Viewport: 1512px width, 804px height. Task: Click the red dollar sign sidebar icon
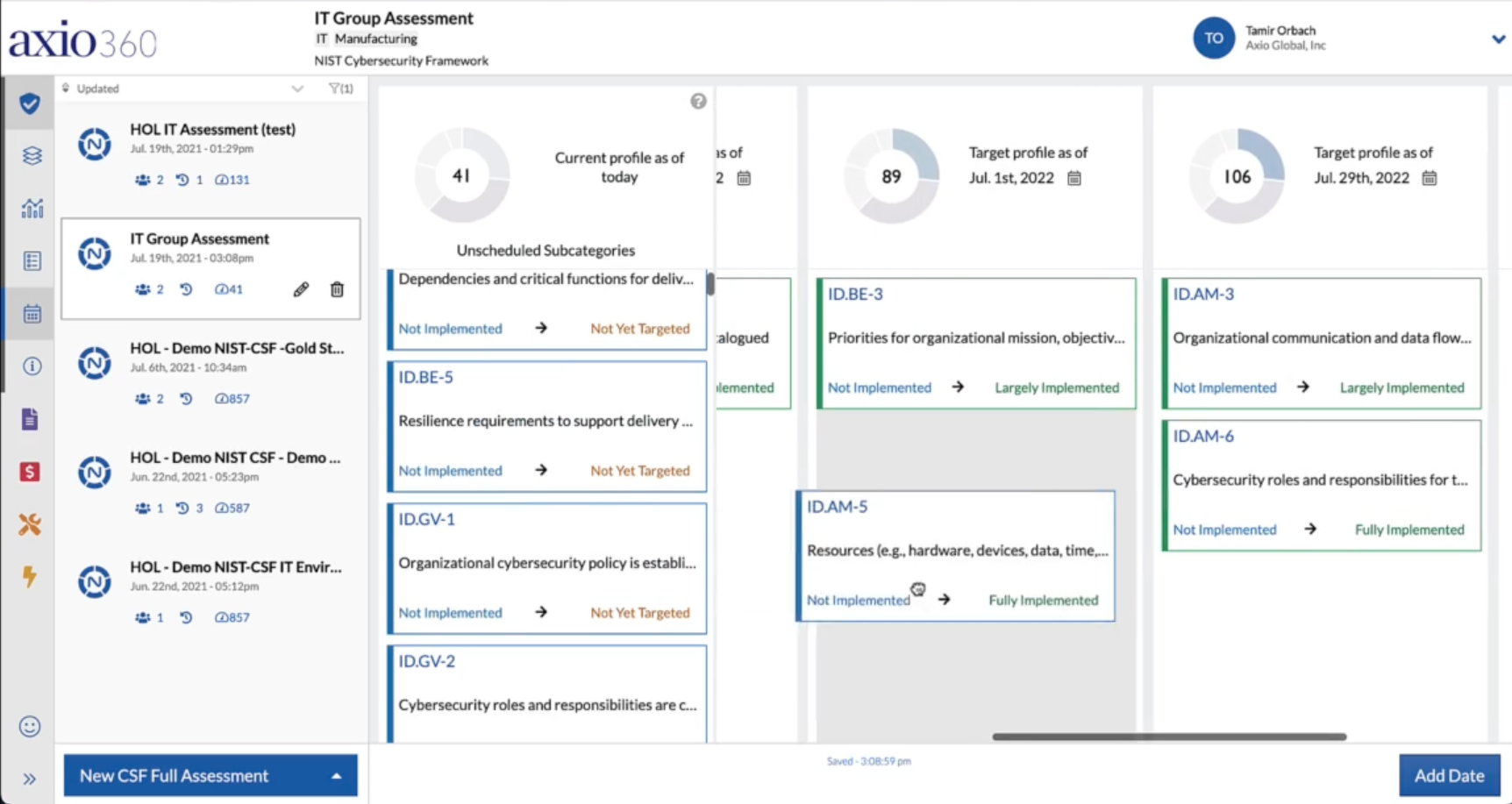click(30, 472)
